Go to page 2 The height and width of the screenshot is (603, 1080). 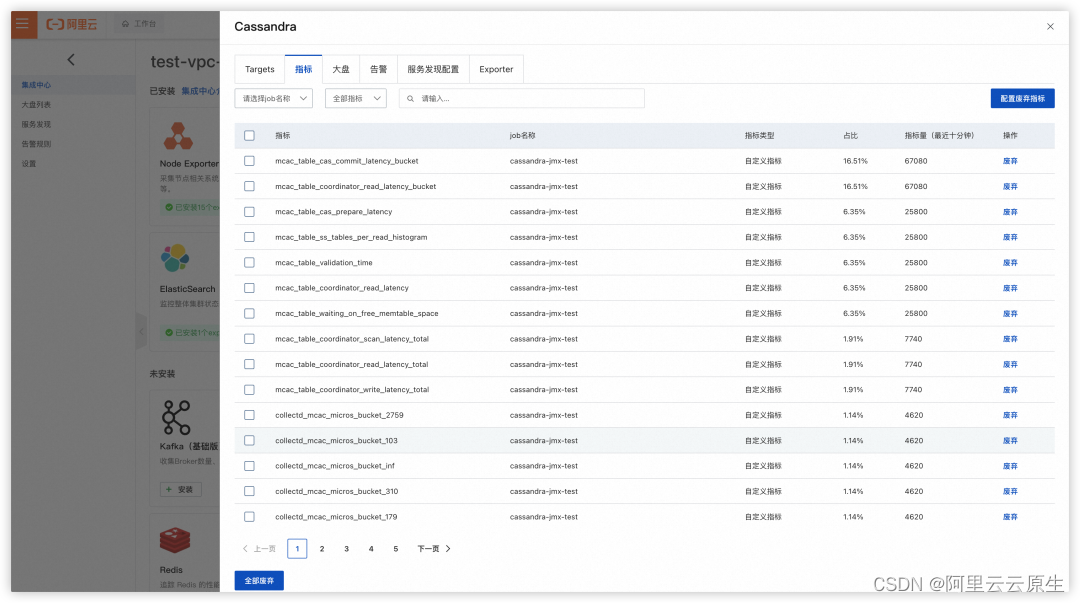pos(322,549)
